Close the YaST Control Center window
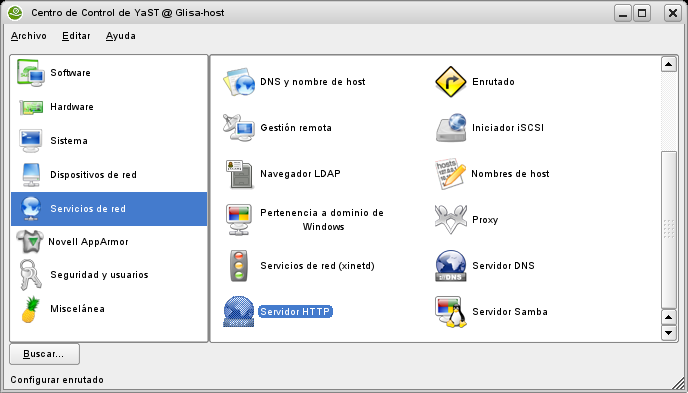688x393 pixels. tap(673, 14)
